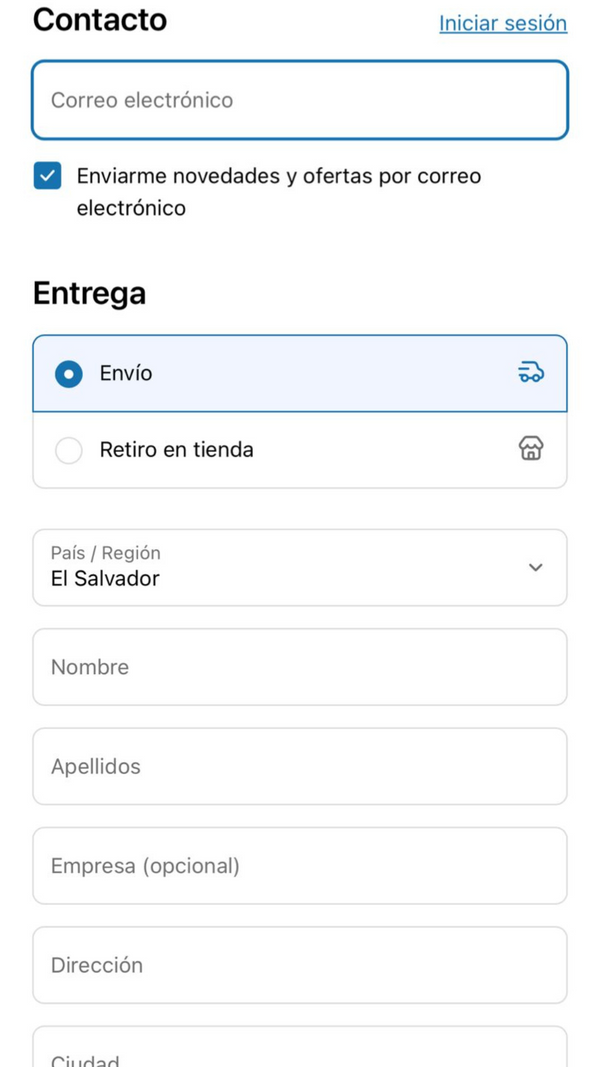The image size is (600, 1067).
Task: Click the Envío option label text
Action: [x=126, y=373]
